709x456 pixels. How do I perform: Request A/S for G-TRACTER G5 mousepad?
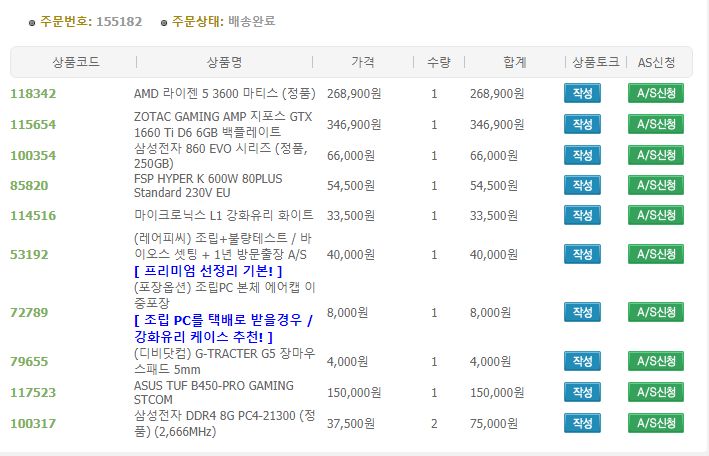(x=656, y=361)
